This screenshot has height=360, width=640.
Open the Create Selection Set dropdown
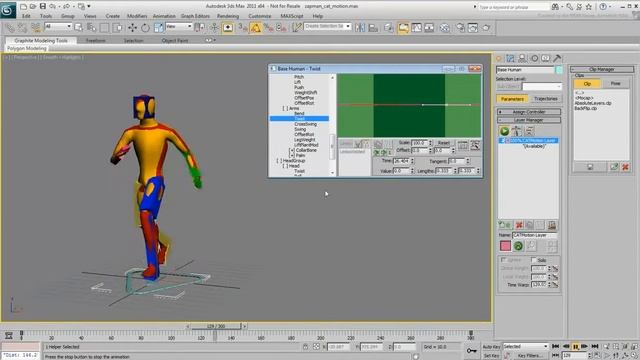point(328,26)
